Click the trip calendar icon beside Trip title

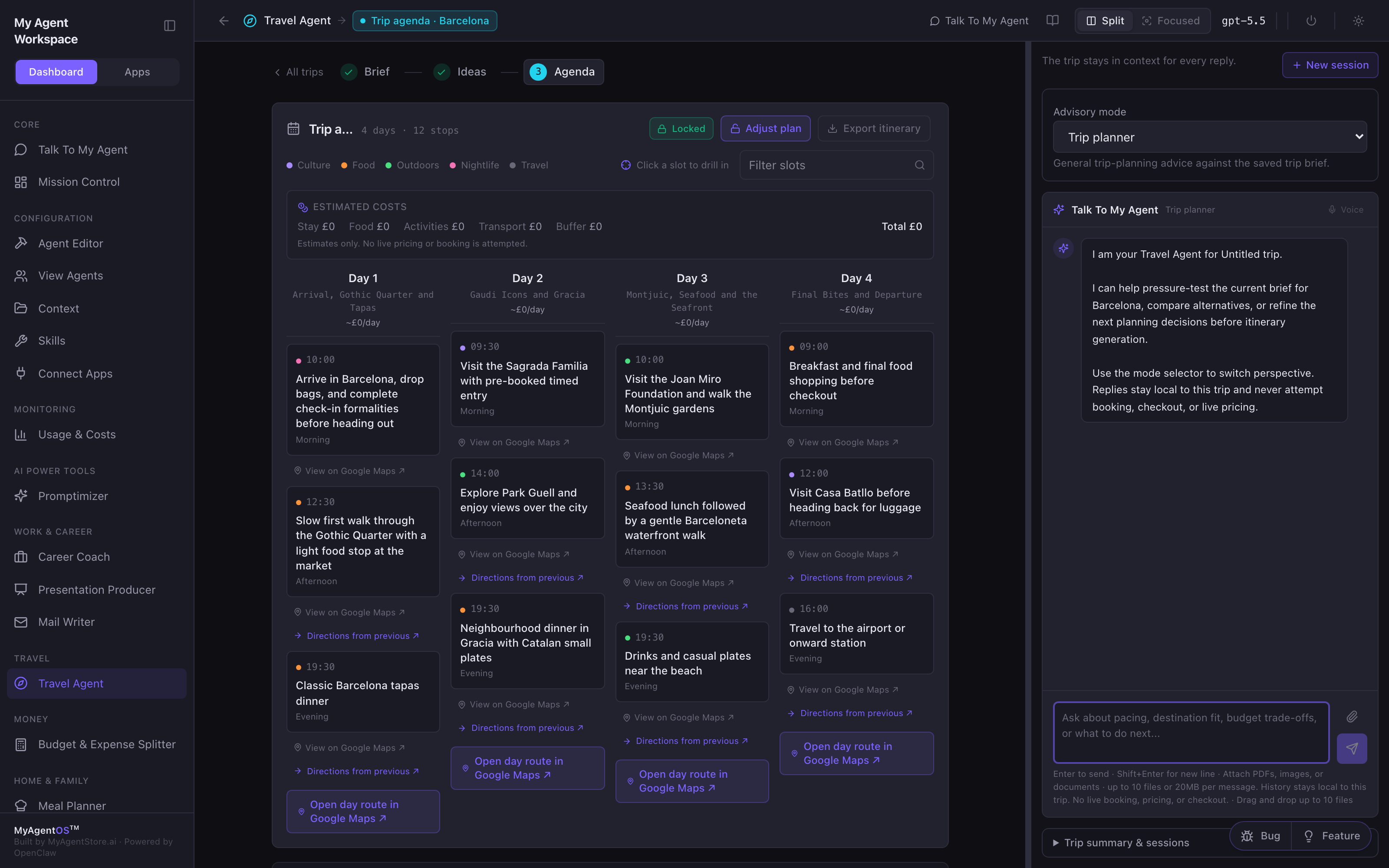pos(293,128)
